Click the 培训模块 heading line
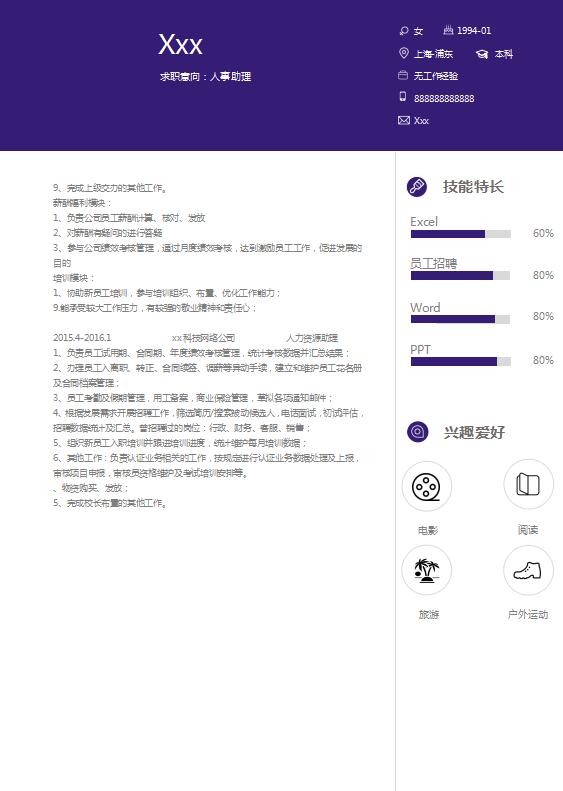 74,278
